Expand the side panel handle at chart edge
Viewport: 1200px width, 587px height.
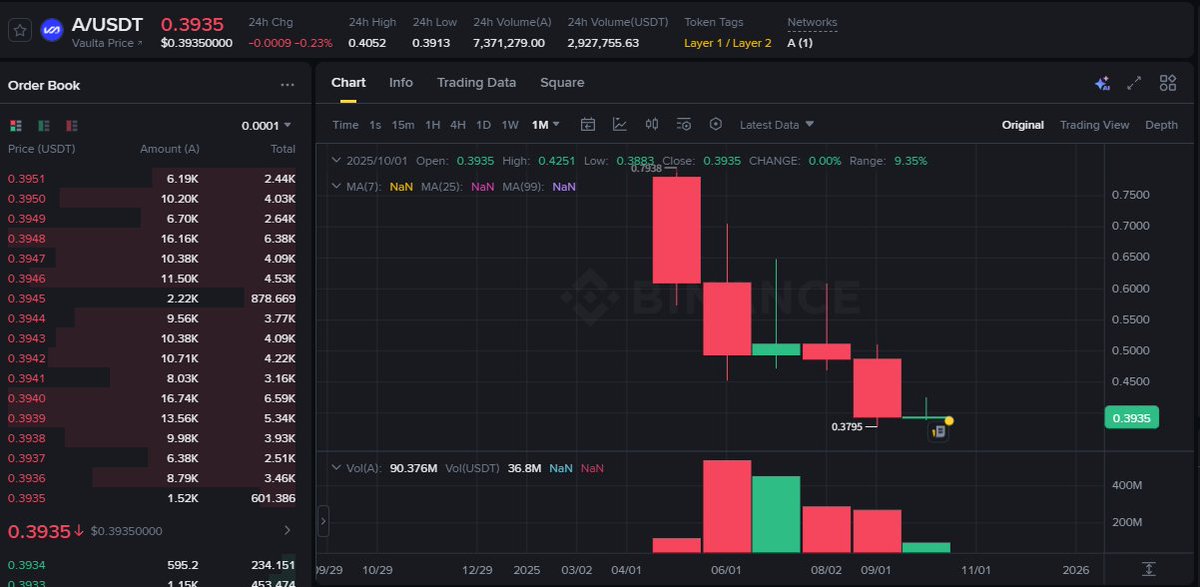click(323, 520)
